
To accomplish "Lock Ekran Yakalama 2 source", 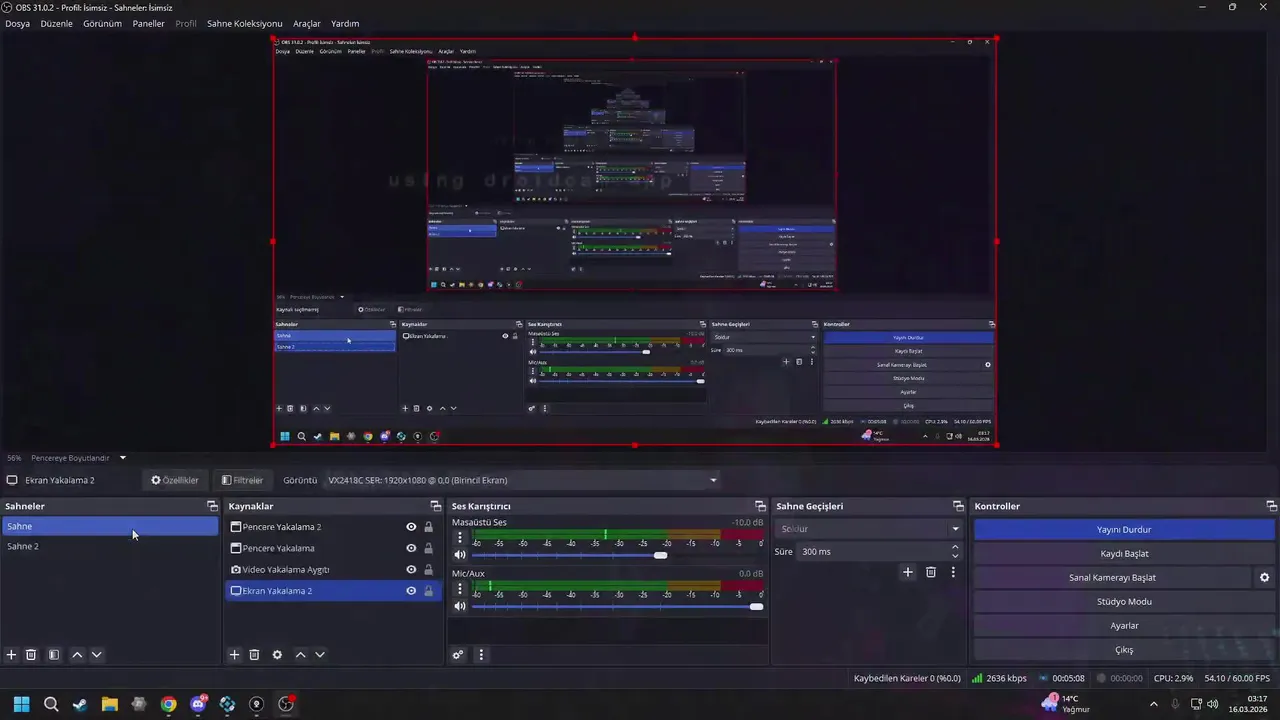I will click(429, 591).
